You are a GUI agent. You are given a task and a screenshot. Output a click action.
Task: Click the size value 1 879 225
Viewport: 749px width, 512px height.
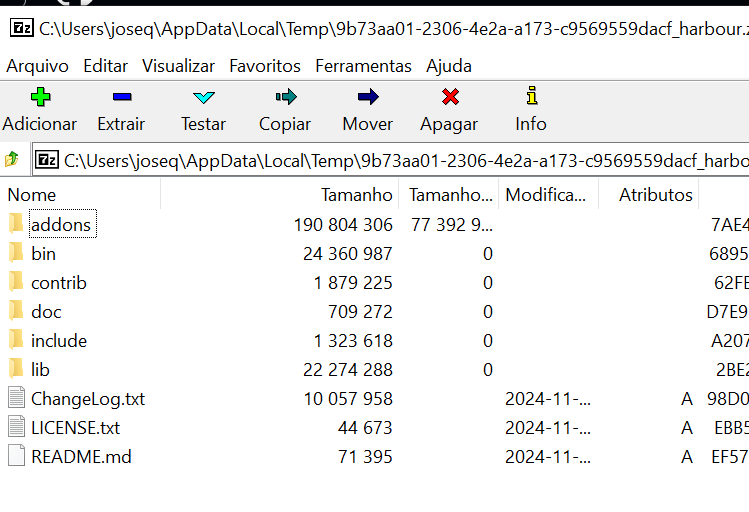point(353,283)
